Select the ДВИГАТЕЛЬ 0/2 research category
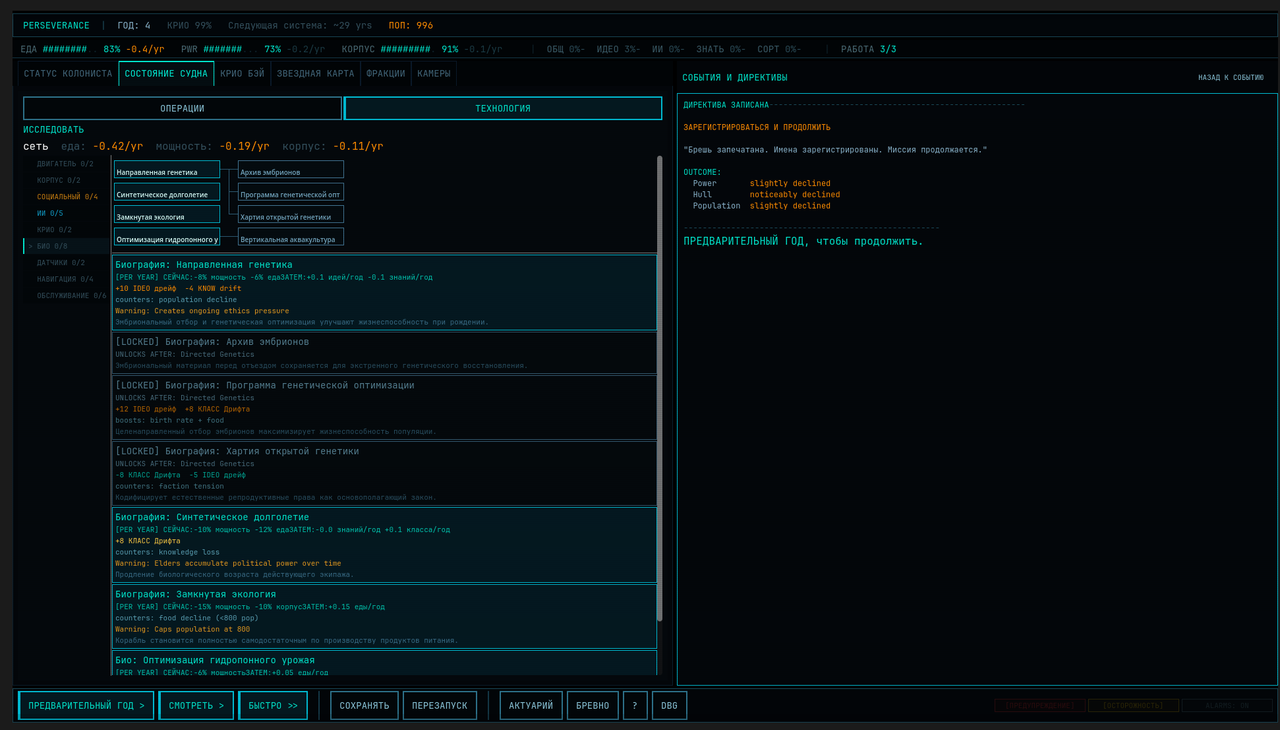1280x730 pixels. [x=65, y=164]
